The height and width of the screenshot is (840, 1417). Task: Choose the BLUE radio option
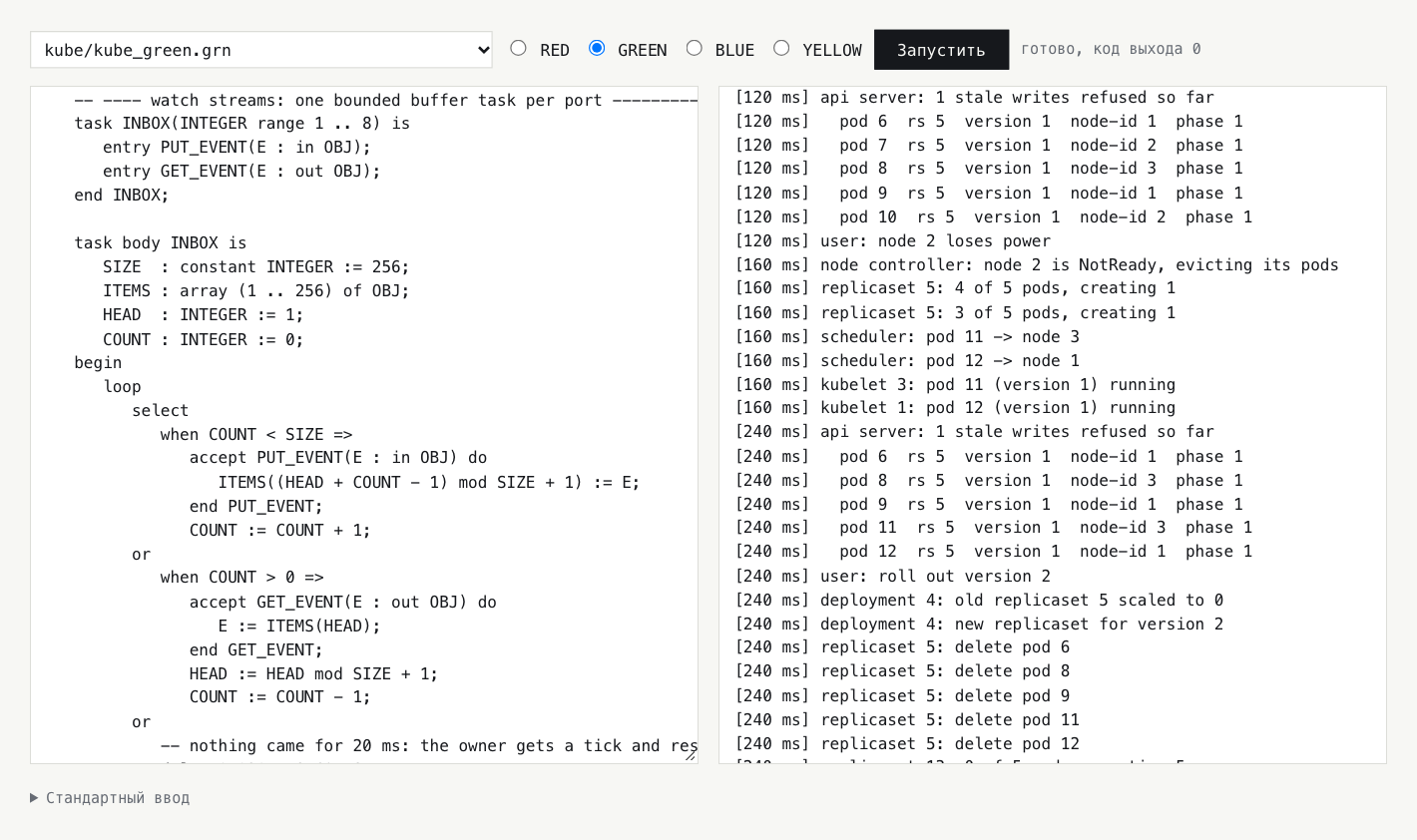(695, 48)
